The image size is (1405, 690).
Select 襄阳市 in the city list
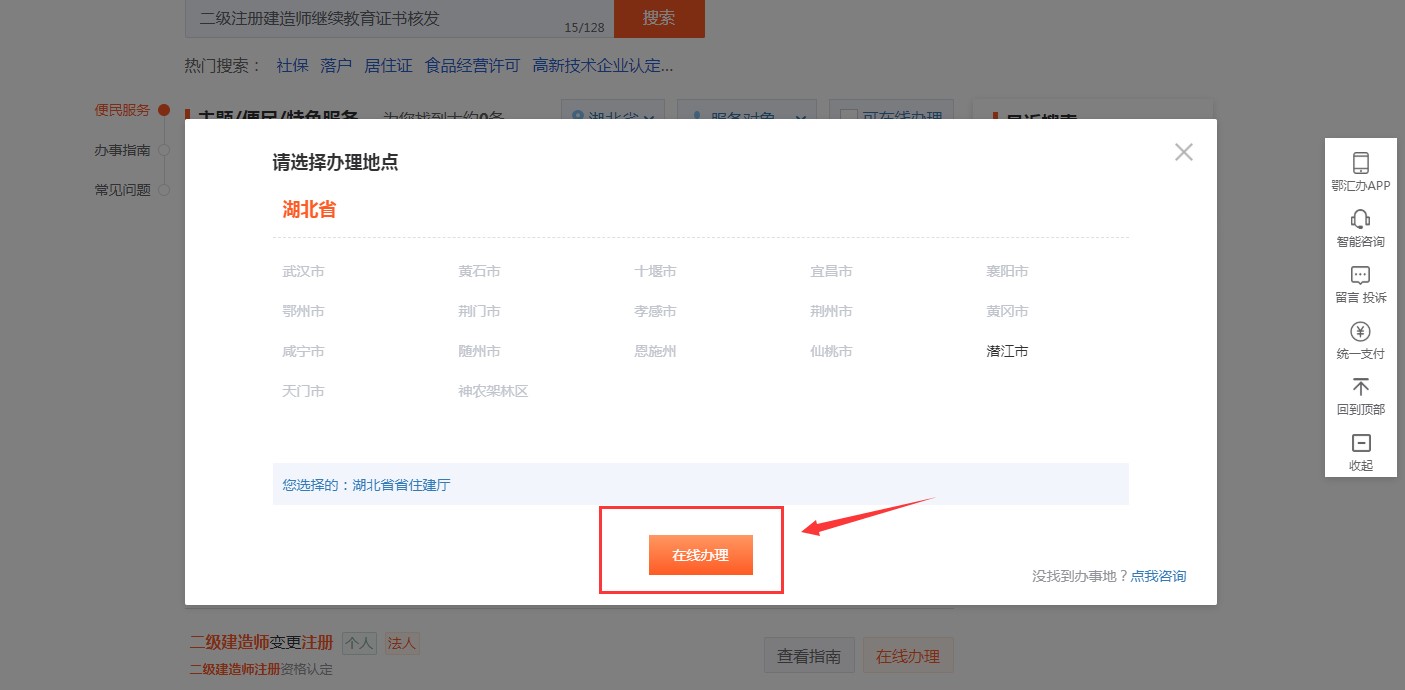coord(1007,271)
